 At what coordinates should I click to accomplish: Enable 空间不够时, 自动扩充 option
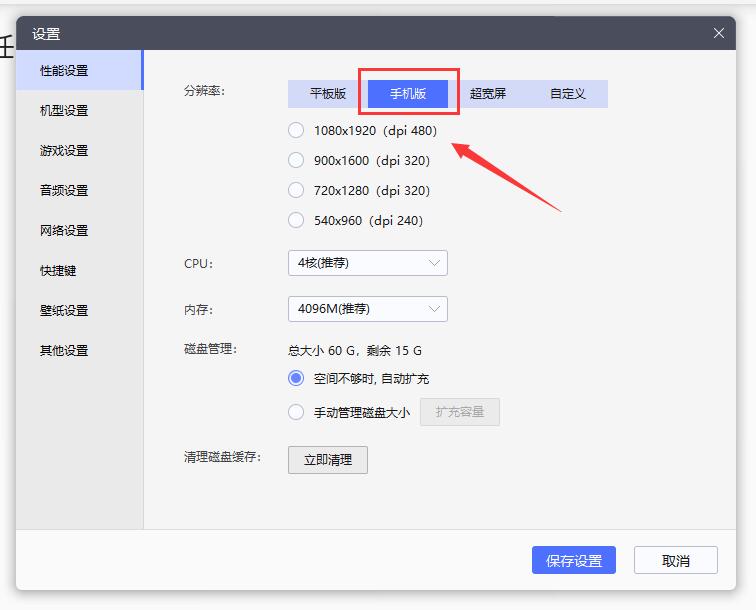[296, 378]
